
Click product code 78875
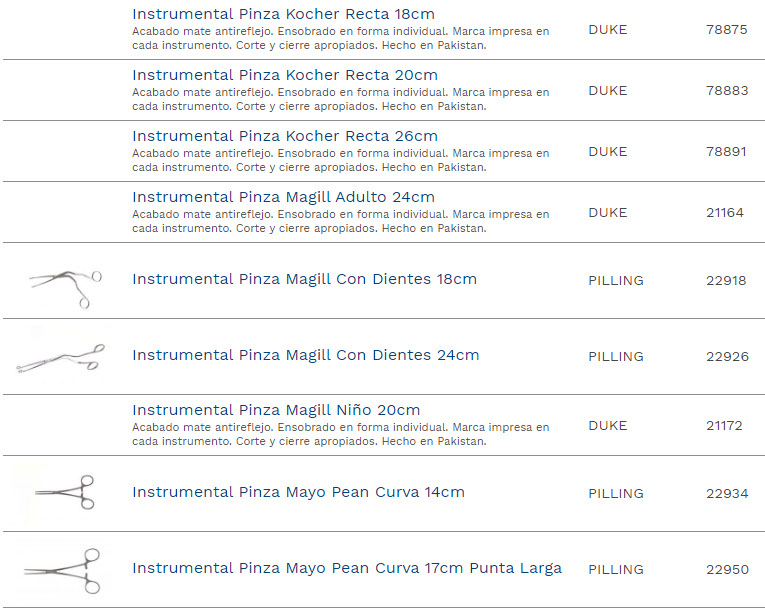pyautogui.click(x=726, y=30)
